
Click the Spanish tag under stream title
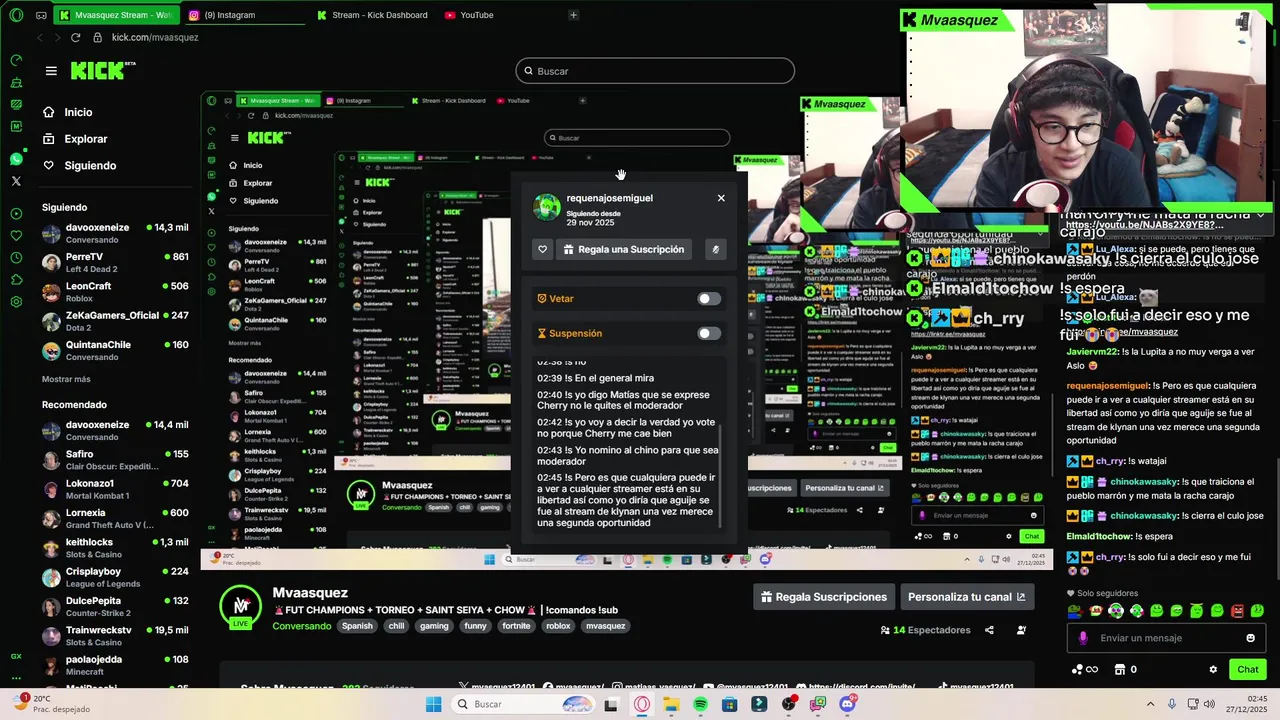pyautogui.click(x=357, y=626)
